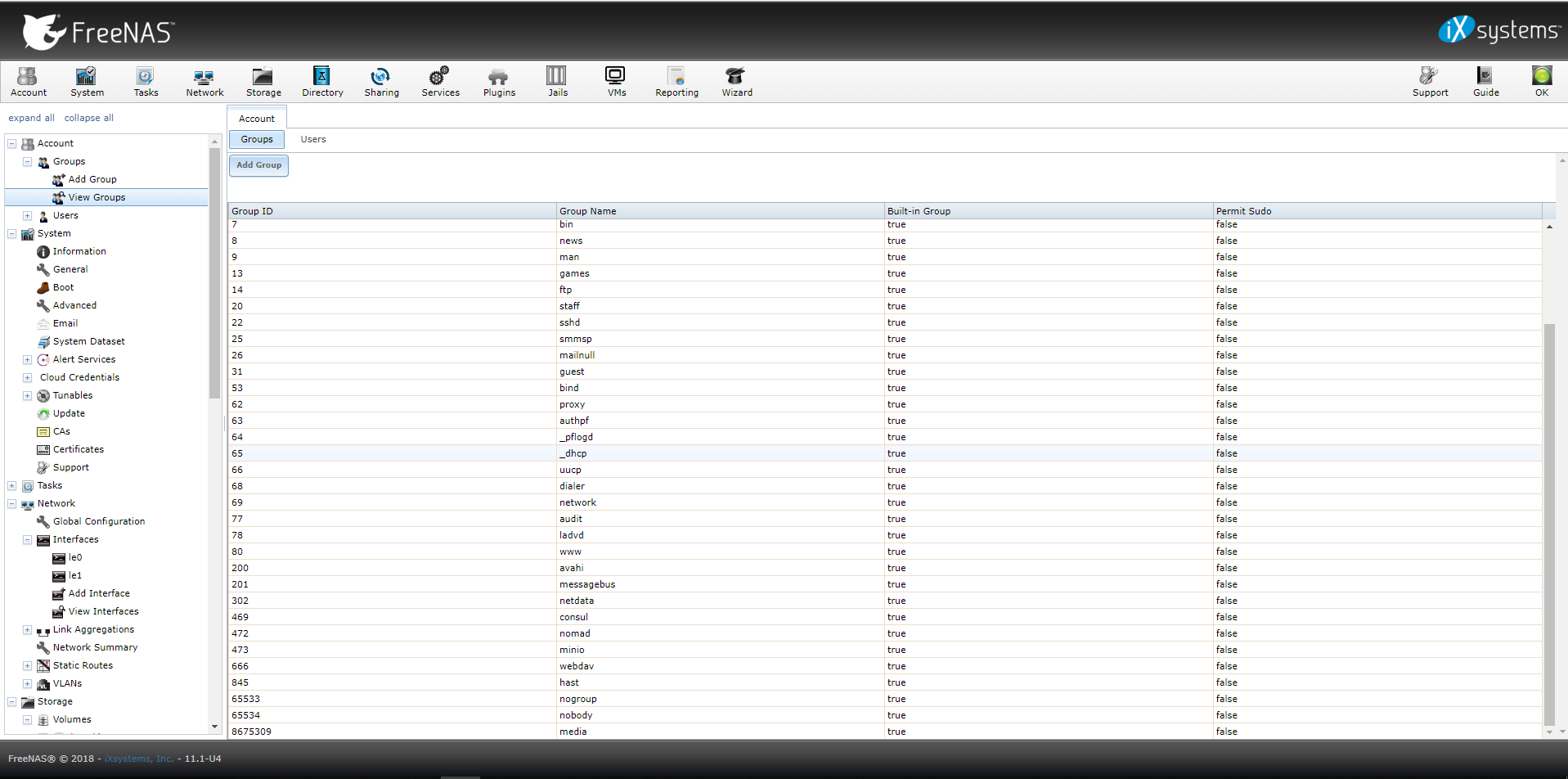Open the Tasks toolbar icon
Image resolution: width=1568 pixels, height=779 pixels.
(x=146, y=82)
